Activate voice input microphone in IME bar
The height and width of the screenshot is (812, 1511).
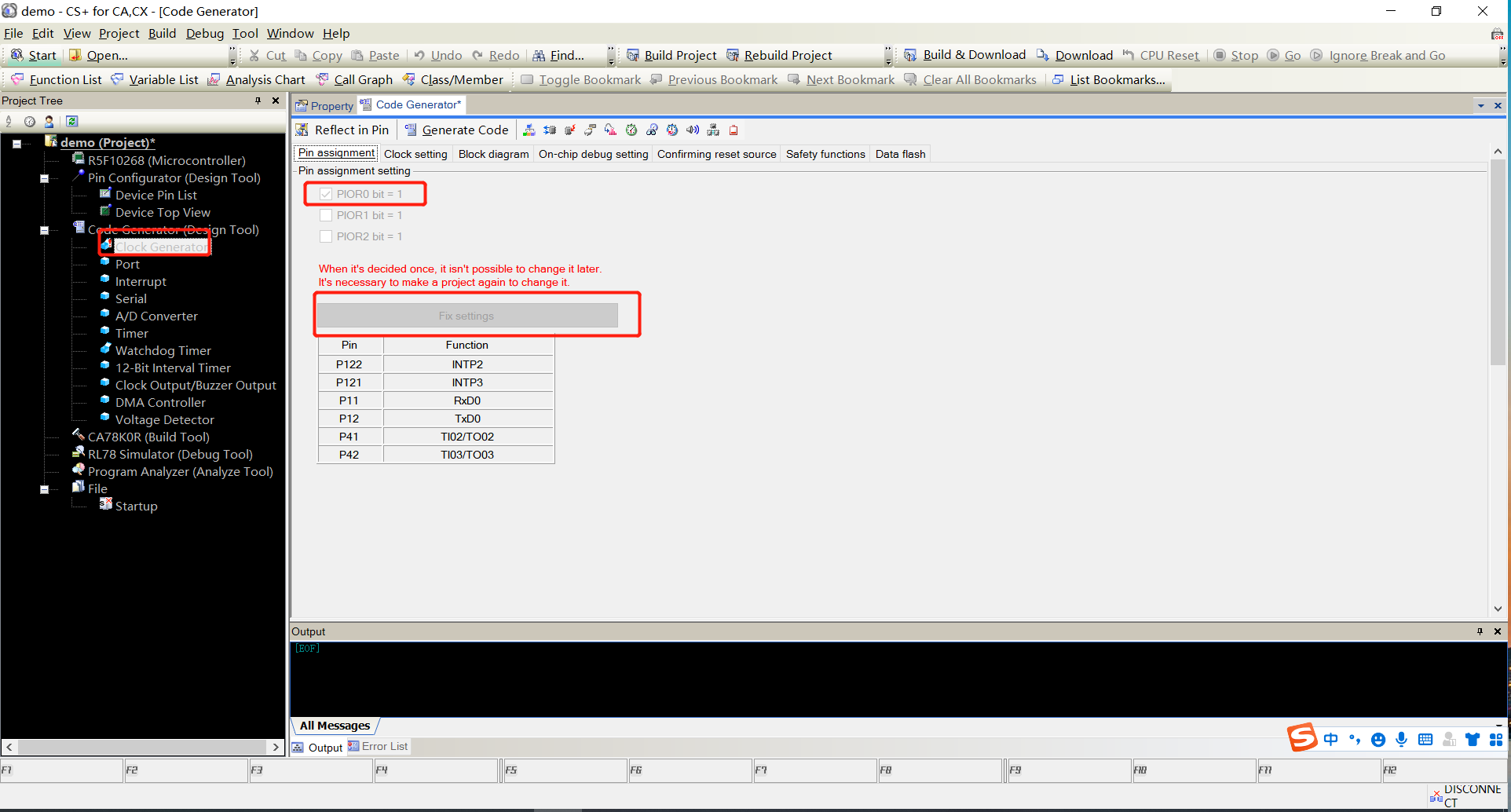[x=1402, y=739]
